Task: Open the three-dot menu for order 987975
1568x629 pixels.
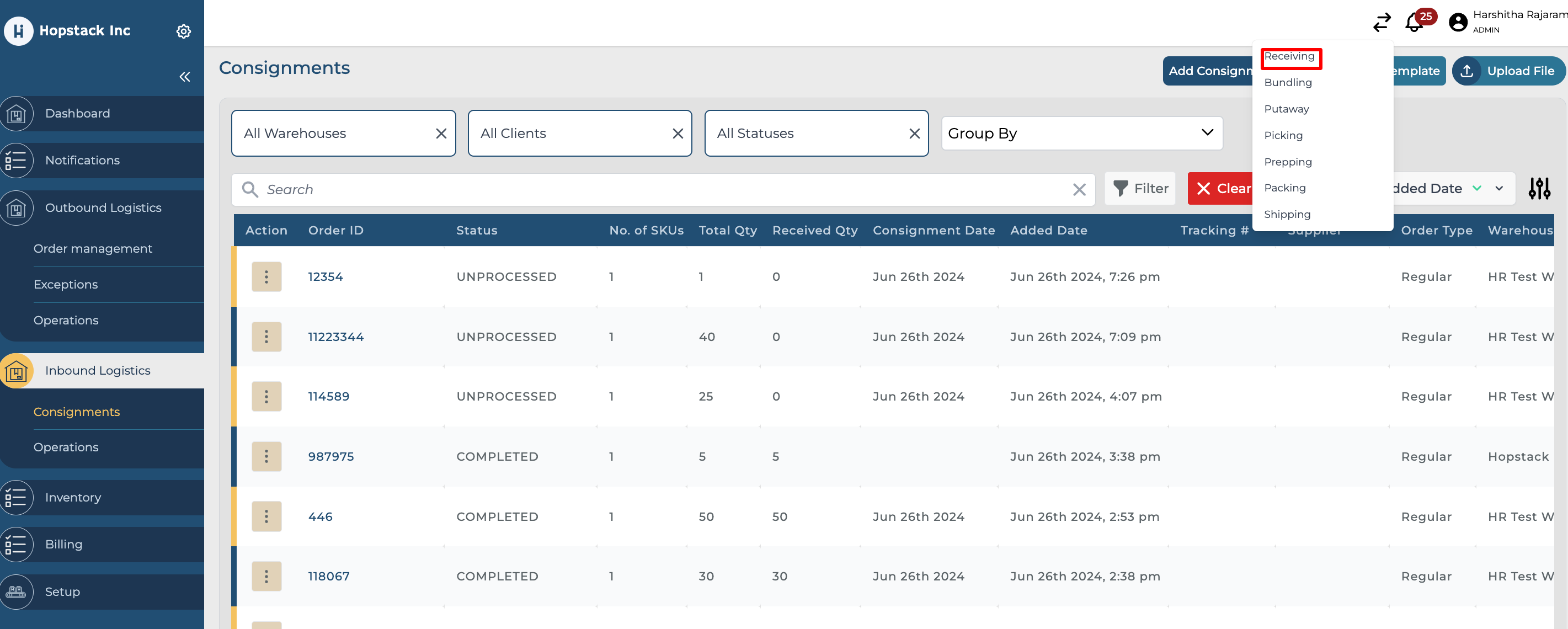Action: [x=266, y=457]
